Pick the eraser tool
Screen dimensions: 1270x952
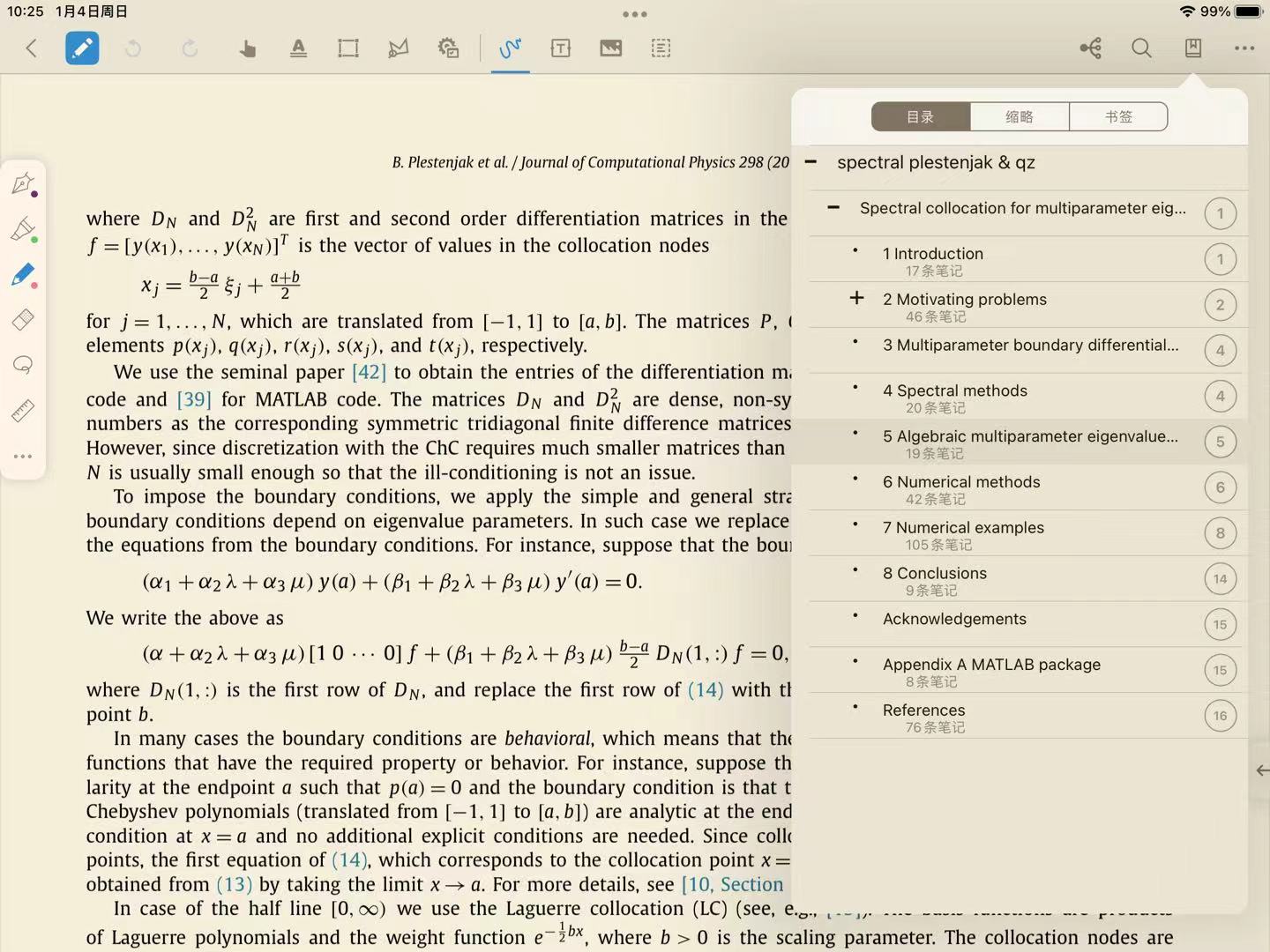(23, 319)
